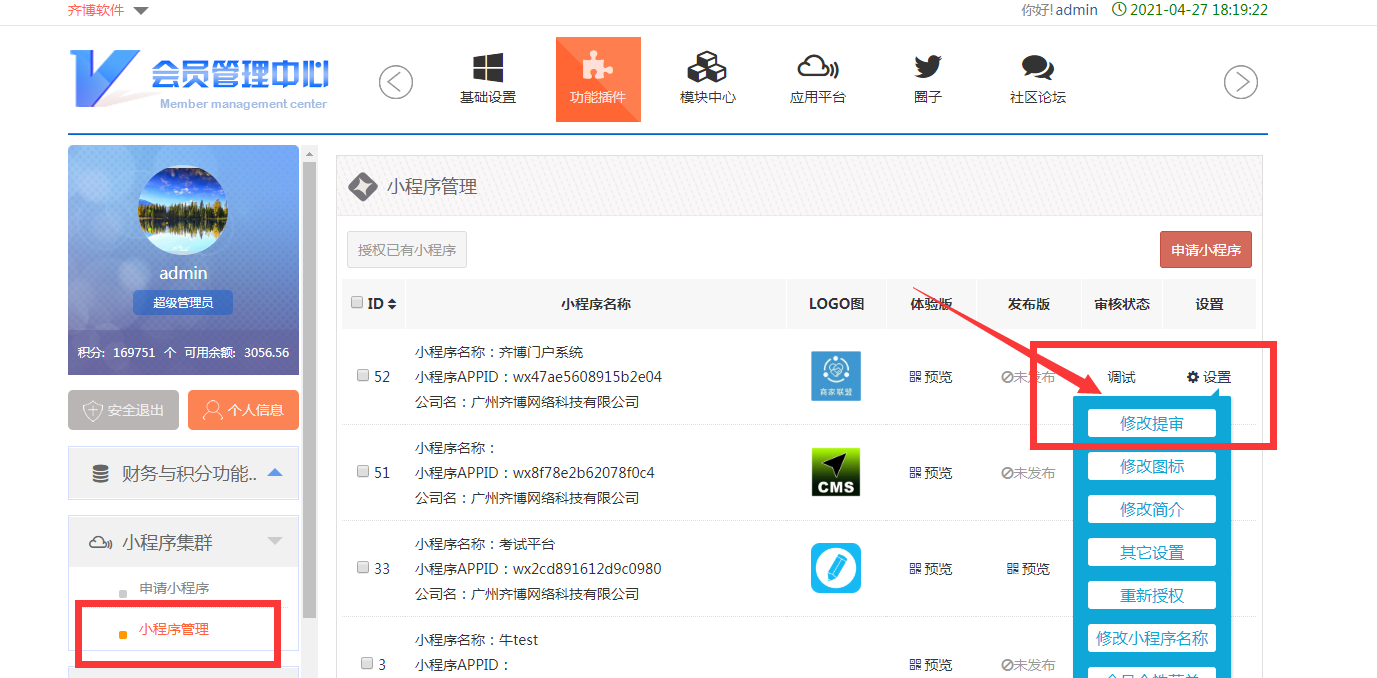Viewport: 1377px width, 678px height.
Task: Click the 应用平台 cloud icon
Action: pyautogui.click(x=817, y=69)
